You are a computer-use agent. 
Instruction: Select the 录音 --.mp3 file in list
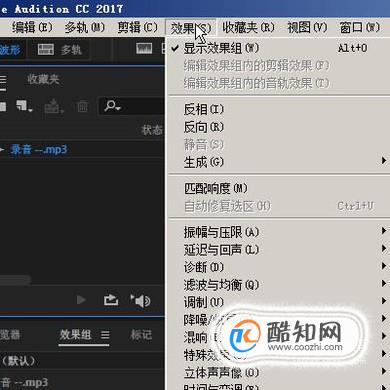click(x=39, y=149)
